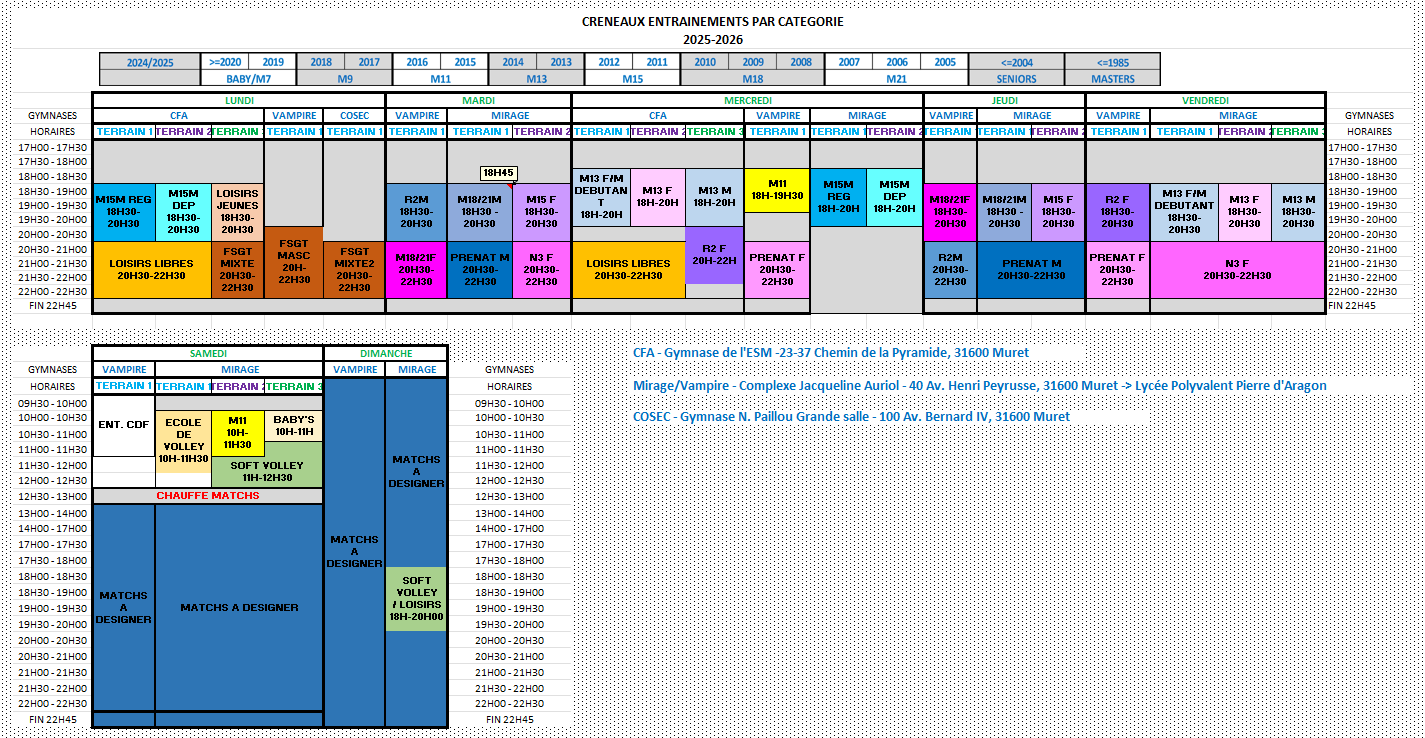Select the LOISIRS JEUNES Monday slot
The height and width of the screenshot is (738, 1425).
(237, 211)
